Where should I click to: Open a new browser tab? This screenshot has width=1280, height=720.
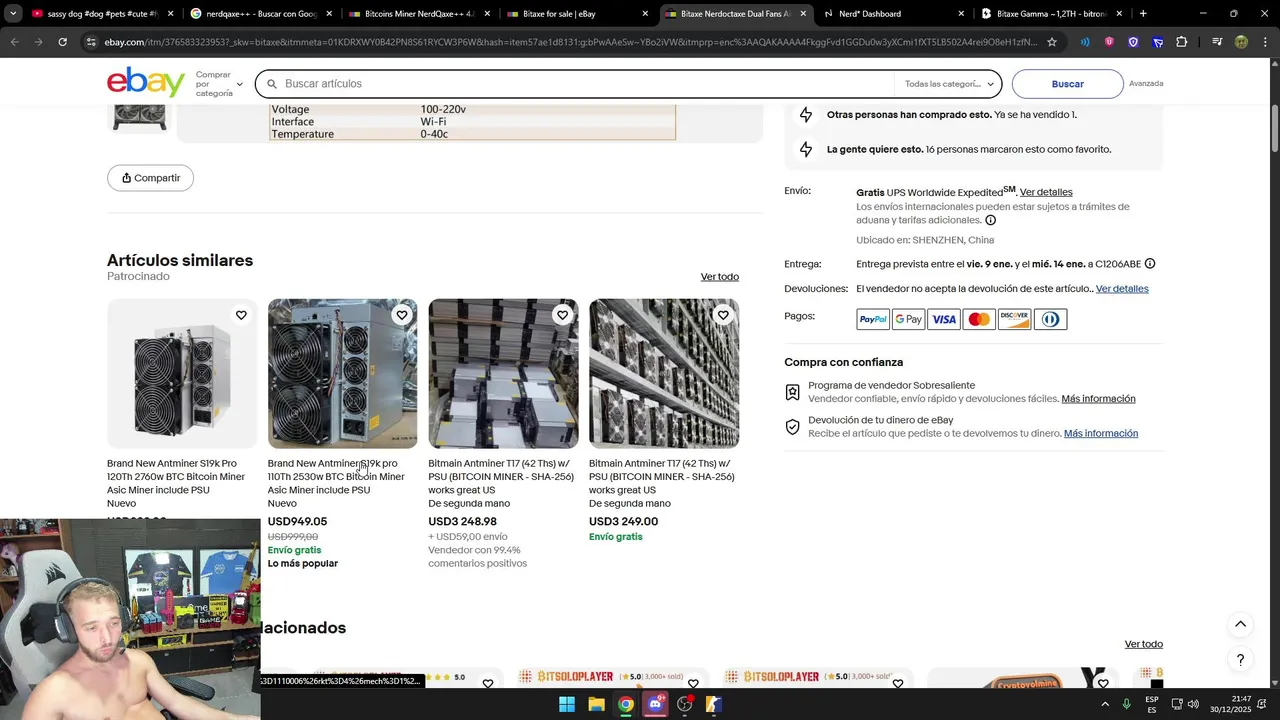click(x=1143, y=14)
